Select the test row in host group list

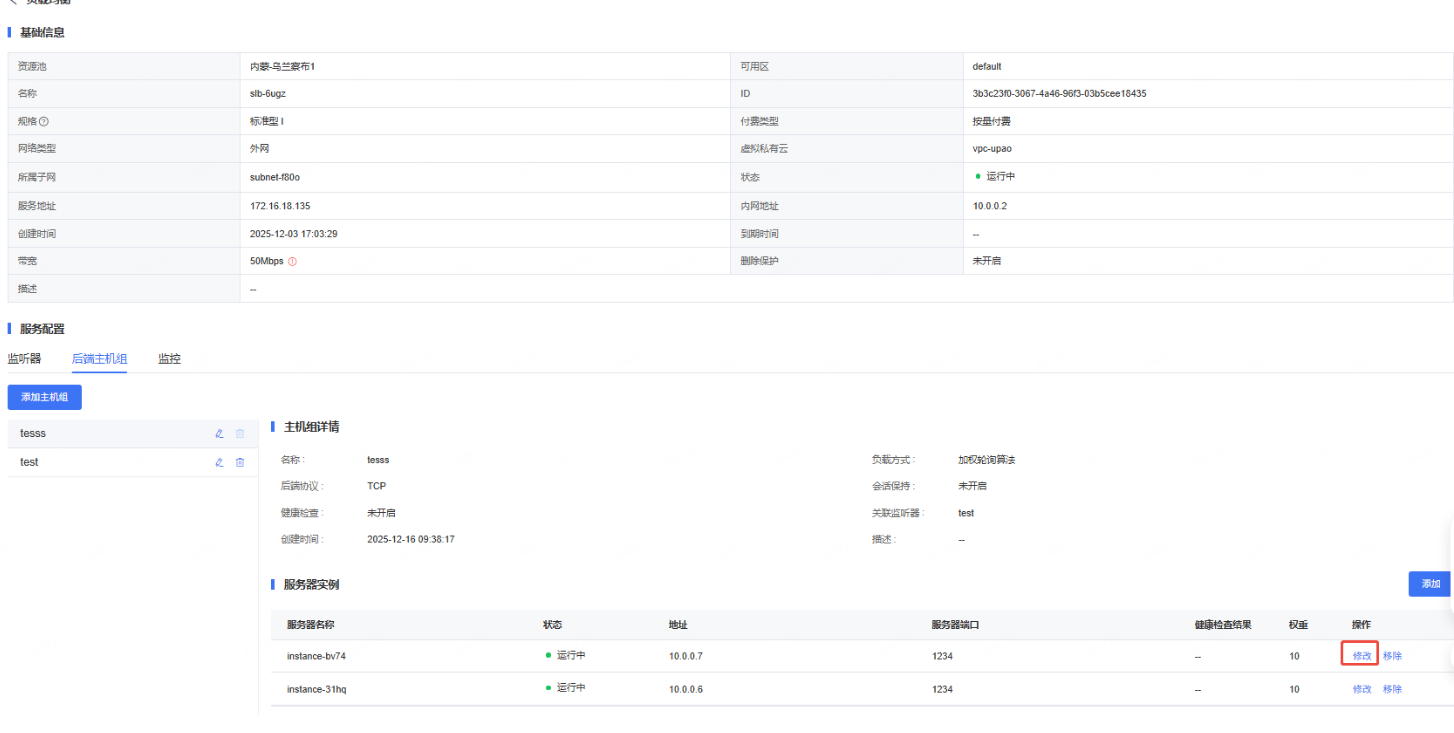pyautogui.click(x=132, y=462)
